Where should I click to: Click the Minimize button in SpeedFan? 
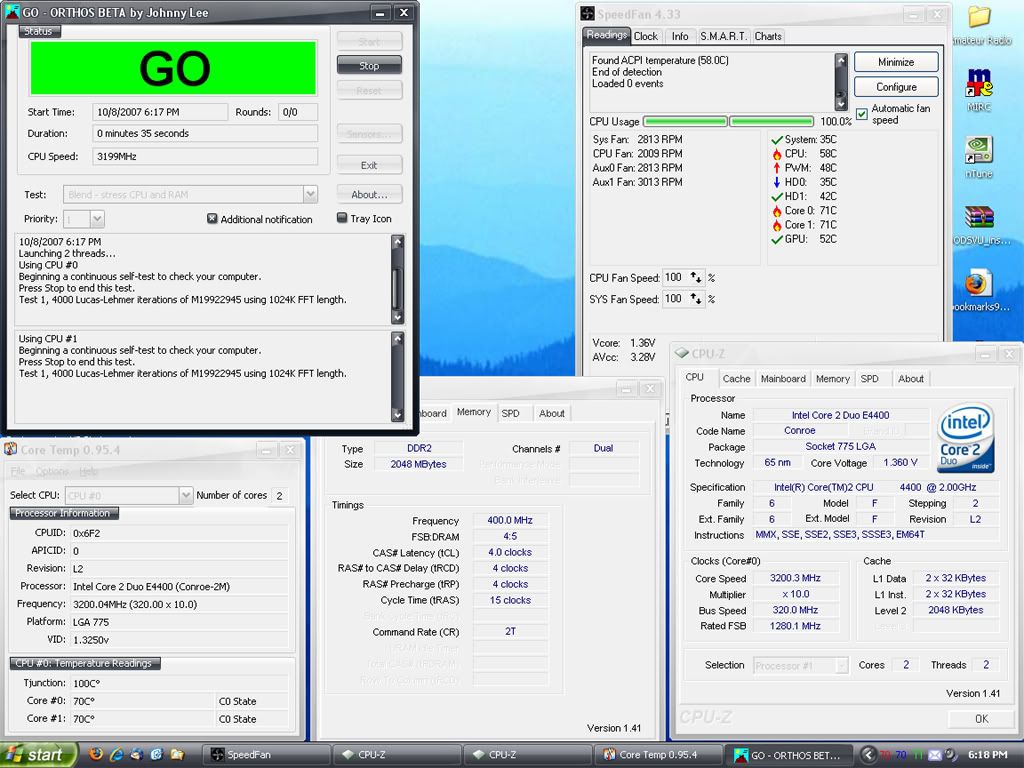(896, 62)
